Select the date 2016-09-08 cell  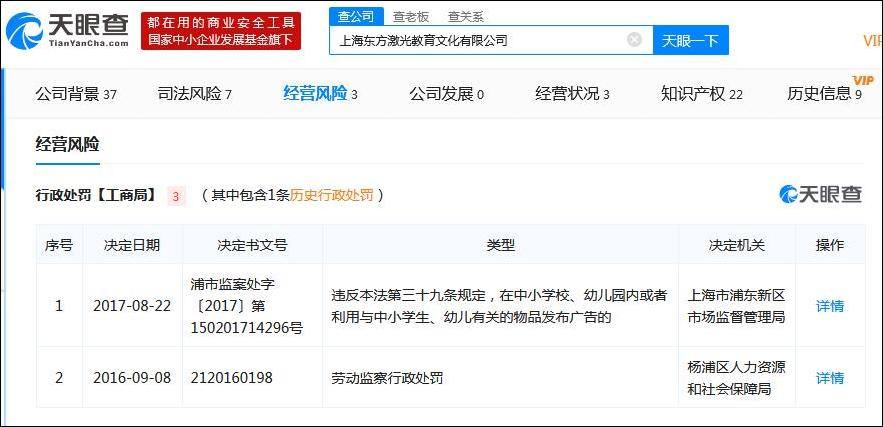pos(132,377)
